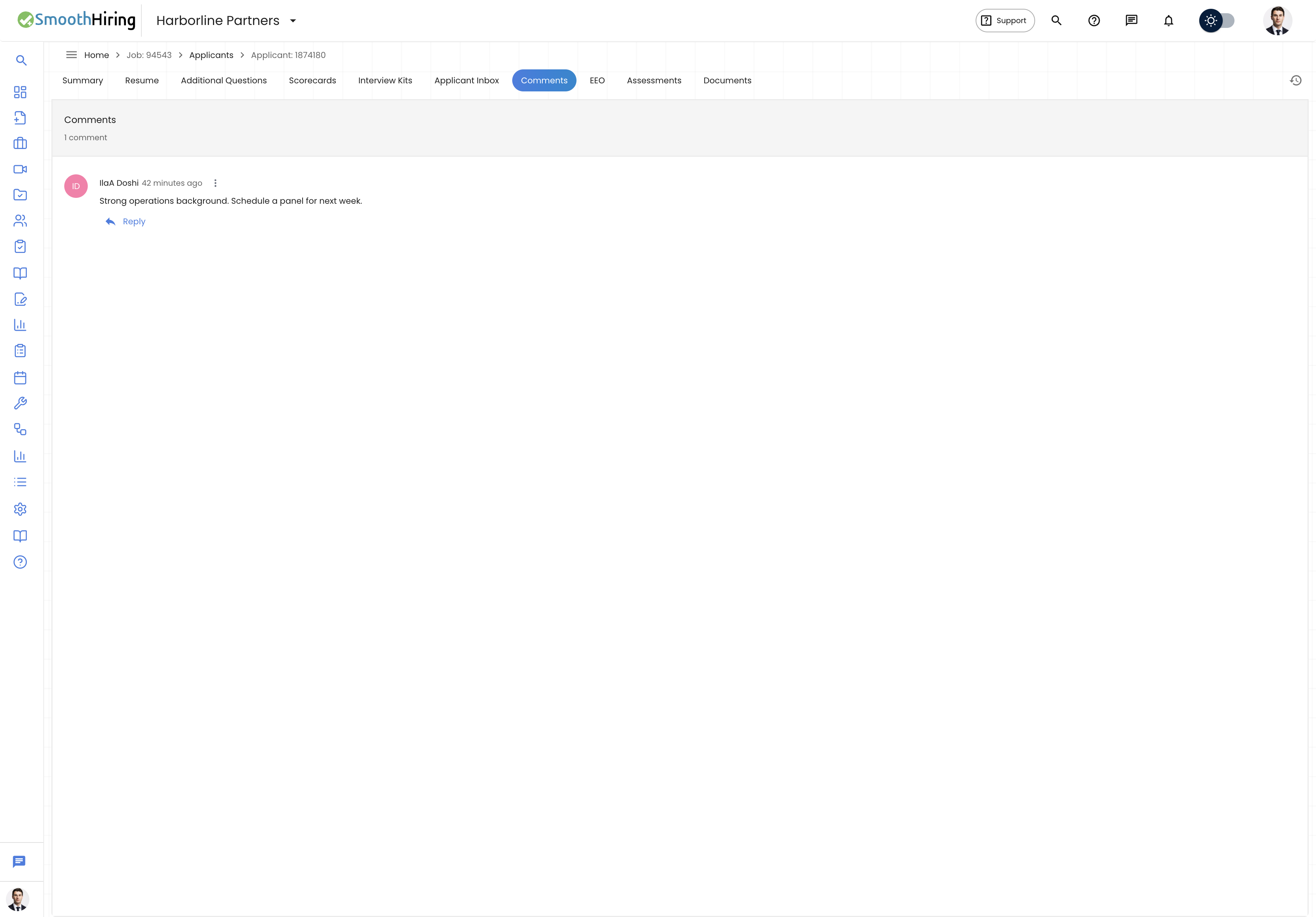The height and width of the screenshot is (917, 1316).
Task: Open the dashboard grid icon in the sidebar
Action: [x=20, y=92]
